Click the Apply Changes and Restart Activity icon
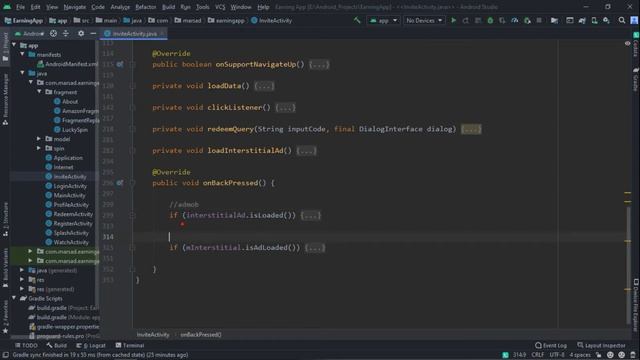 tap(466, 20)
